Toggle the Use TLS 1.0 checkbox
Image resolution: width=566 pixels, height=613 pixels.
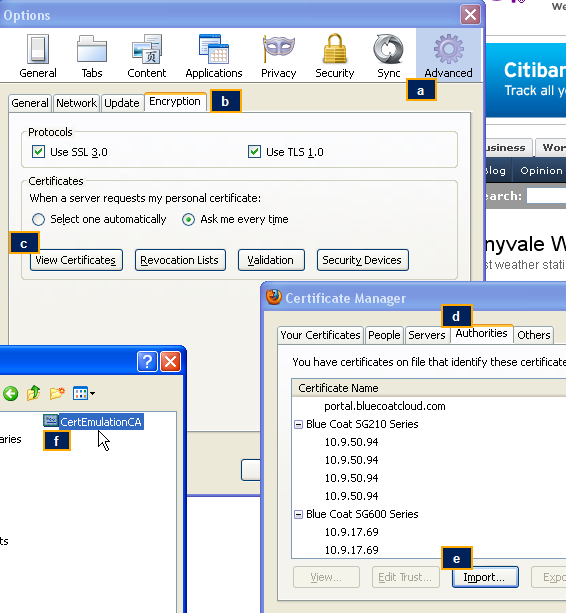coord(254,151)
